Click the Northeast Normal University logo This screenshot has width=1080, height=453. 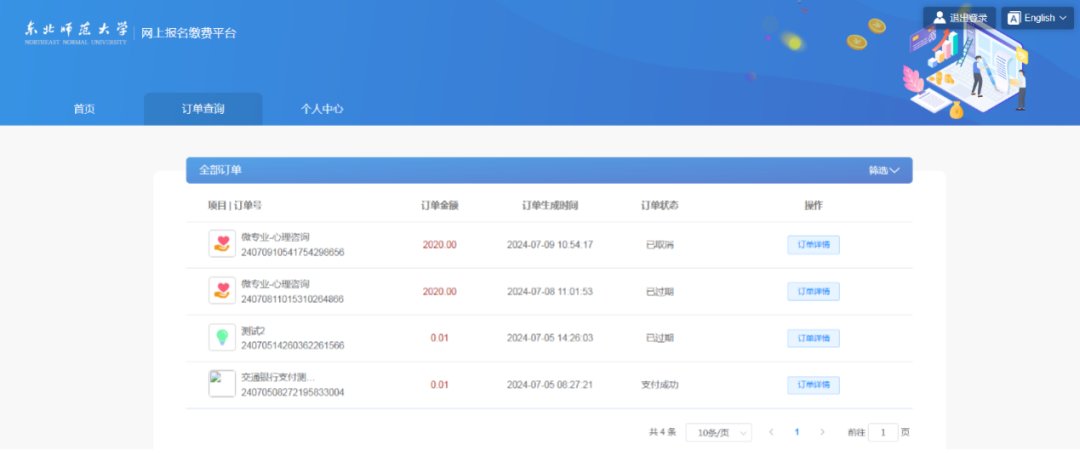pos(77,33)
